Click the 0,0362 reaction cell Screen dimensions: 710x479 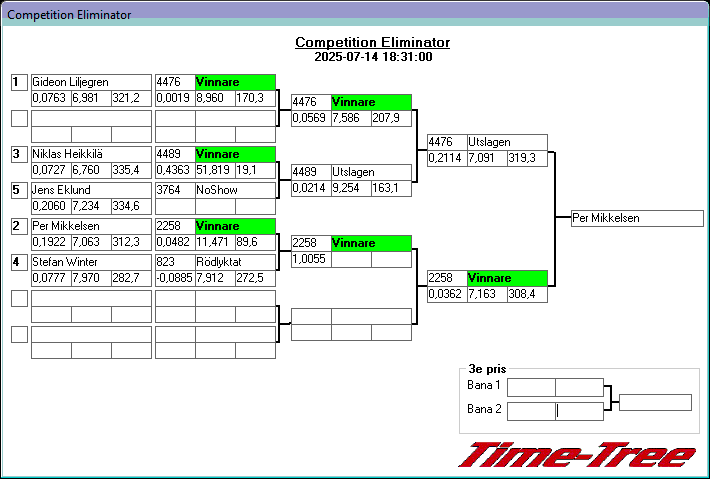(447, 294)
